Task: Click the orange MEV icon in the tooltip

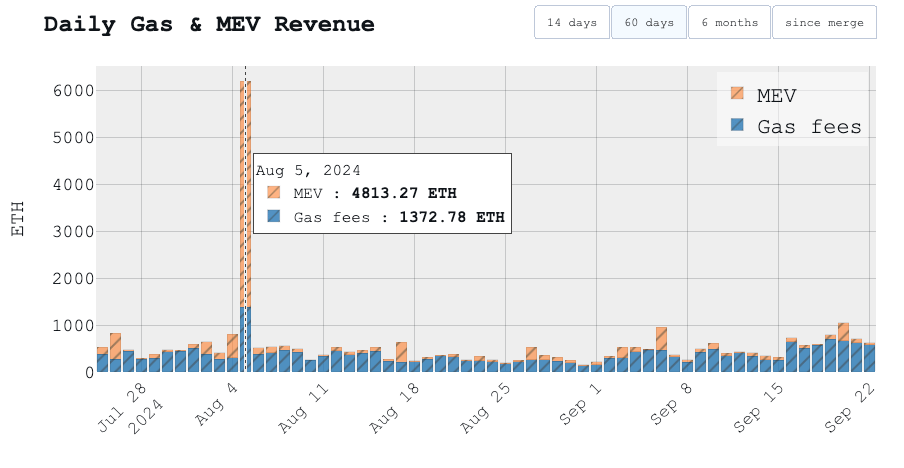Action: [274, 193]
